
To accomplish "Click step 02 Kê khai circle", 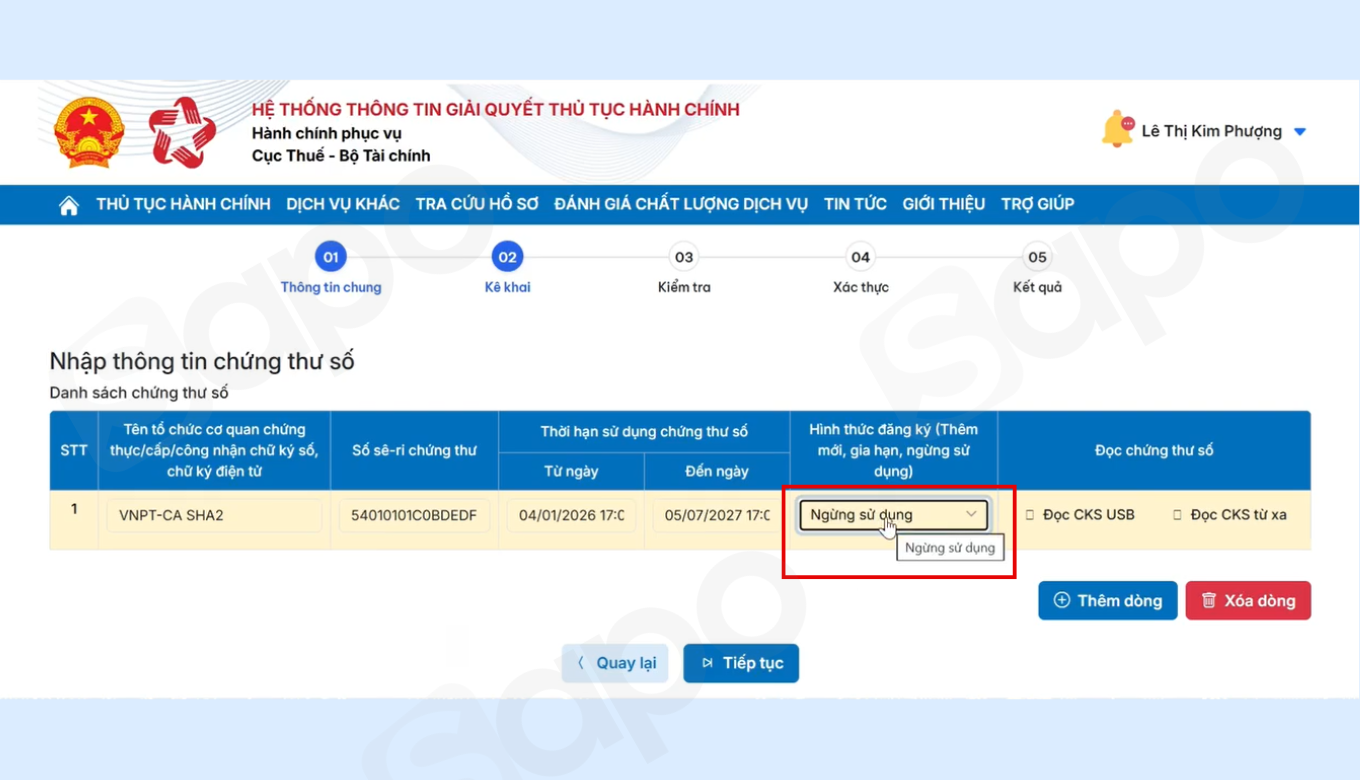I will click(x=507, y=257).
